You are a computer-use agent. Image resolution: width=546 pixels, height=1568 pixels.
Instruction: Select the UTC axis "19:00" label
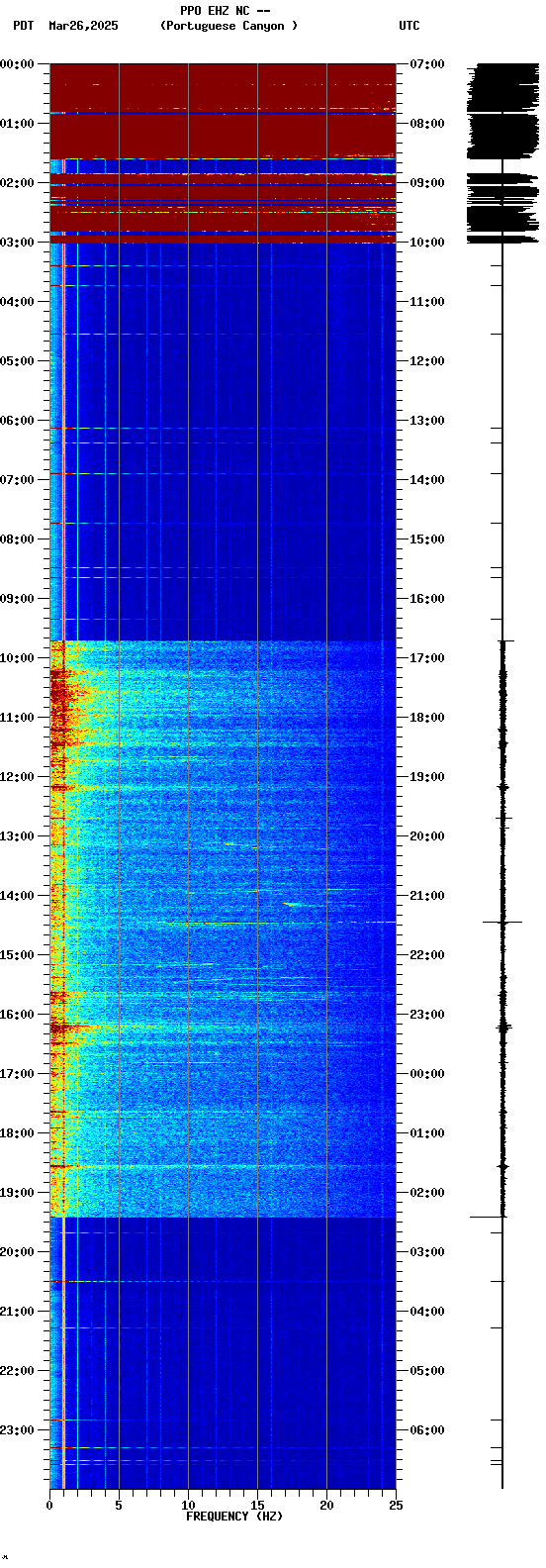point(427,777)
